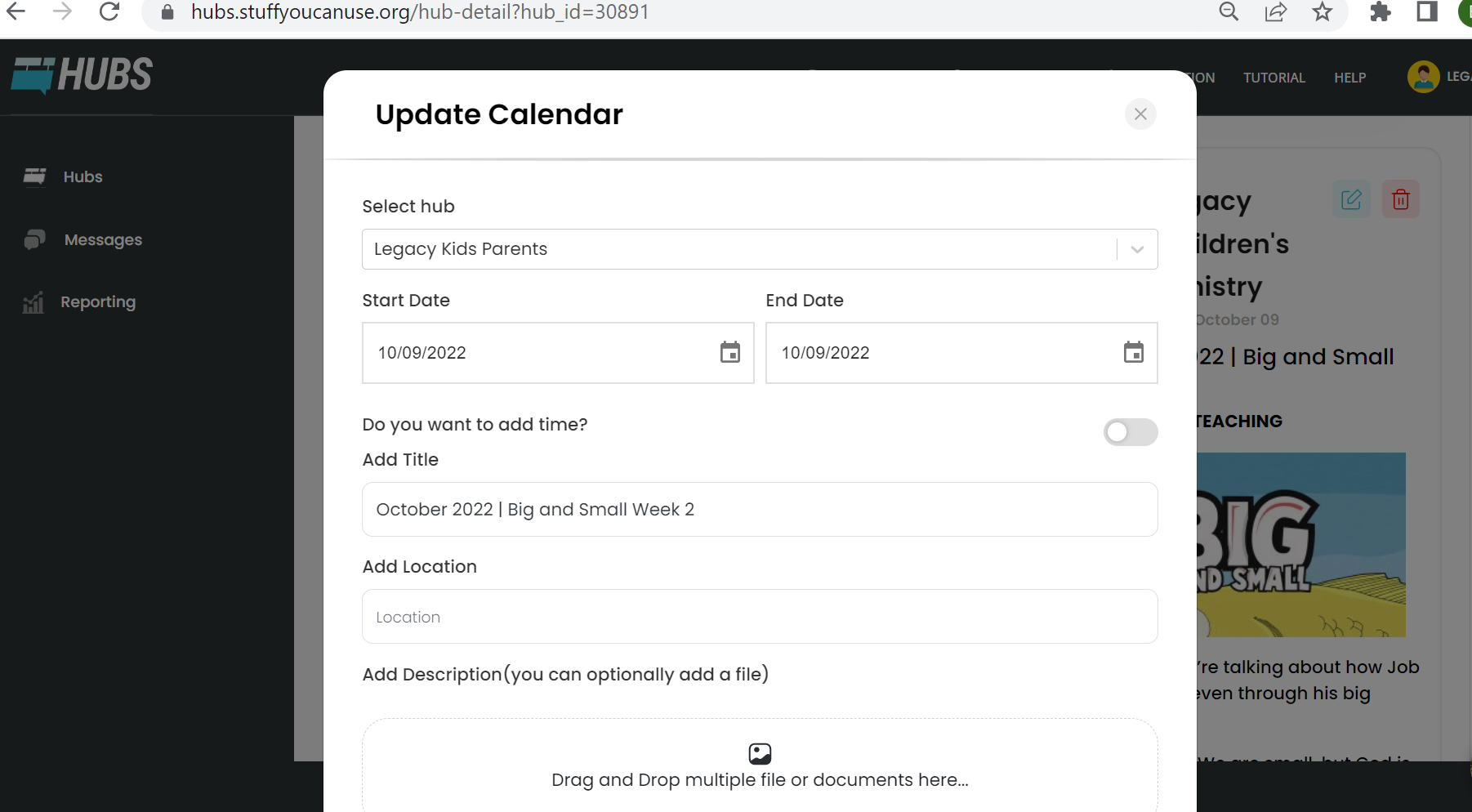Click the Add Title text field
1472x812 pixels.
[760, 510]
